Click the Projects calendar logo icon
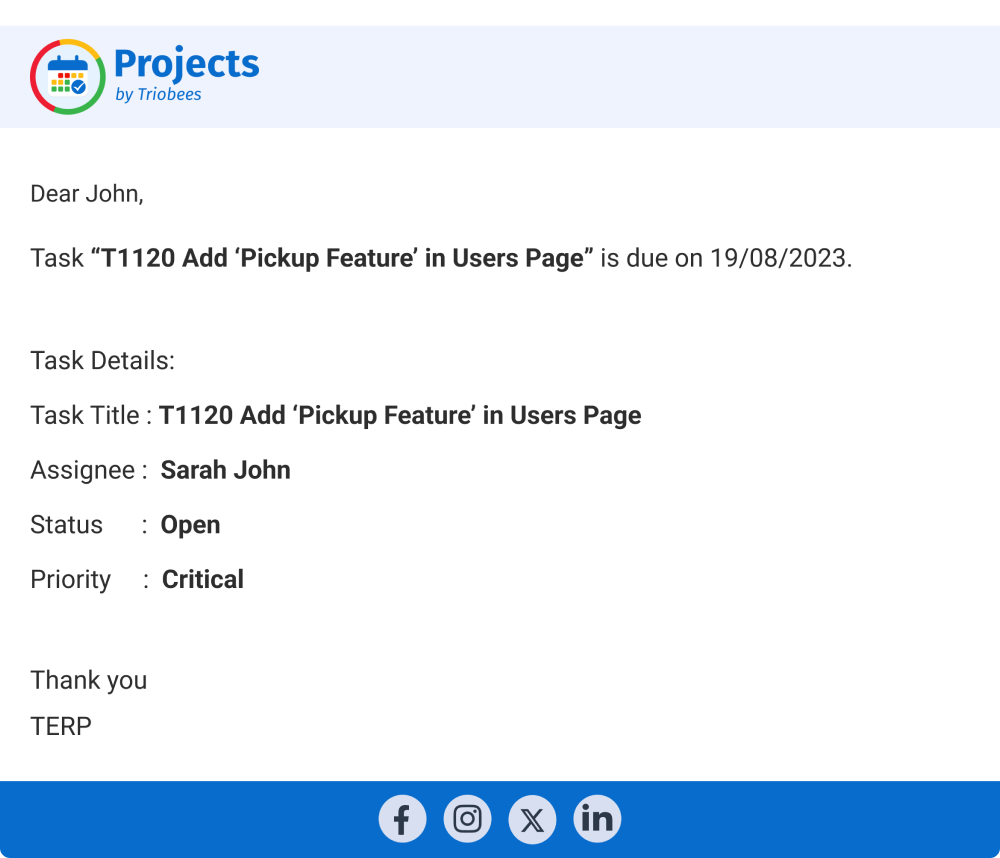This screenshot has width=1000, height=858. (68, 77)
